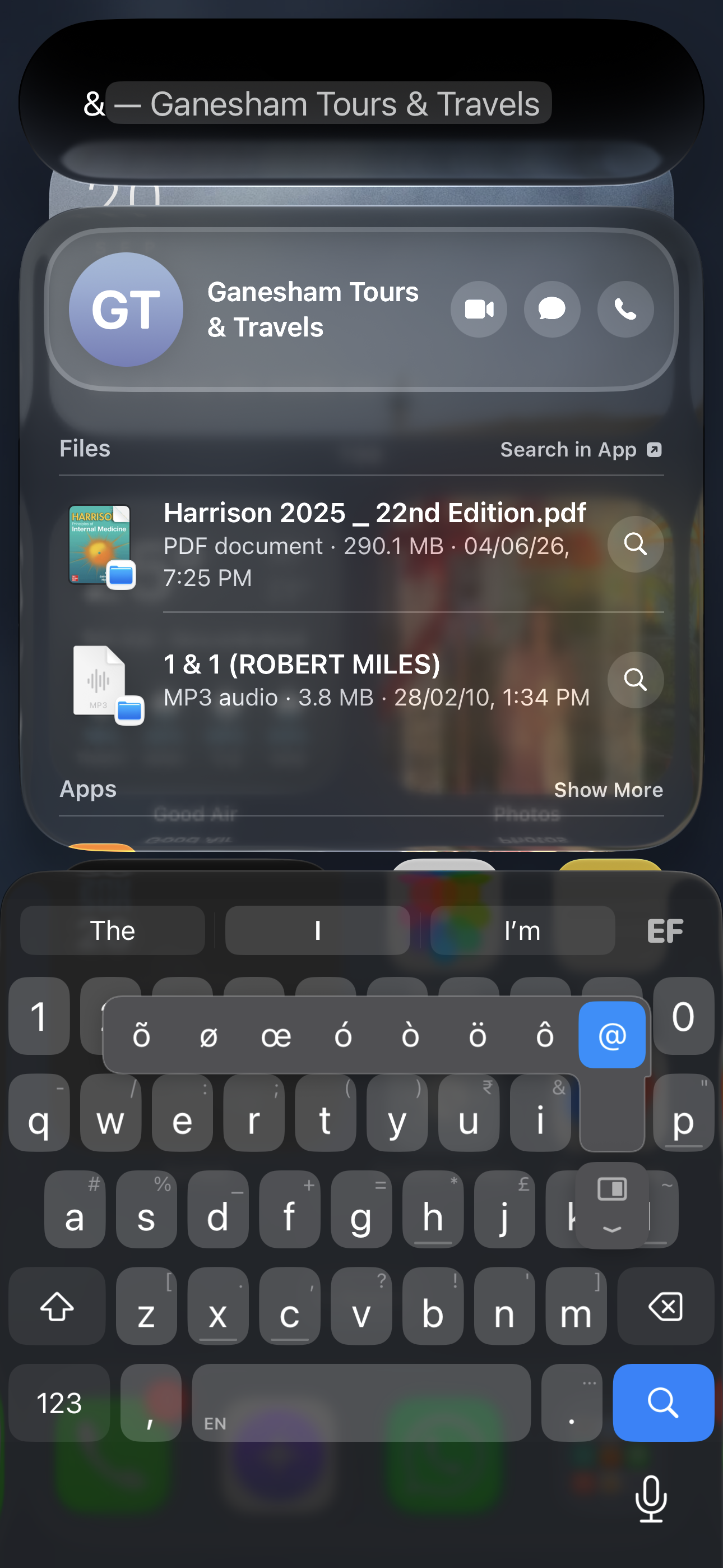This screenshot has width=723, height=1568.
Task: Switch to the 123 numeric keyboard
Action: [x=59, y=1403]
